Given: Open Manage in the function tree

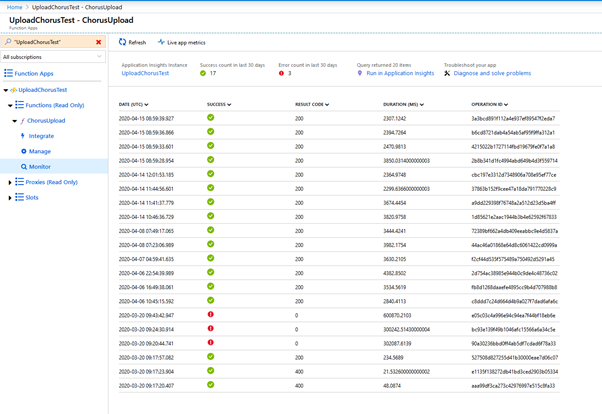Looking at the screenshot, I should (40, 151).
